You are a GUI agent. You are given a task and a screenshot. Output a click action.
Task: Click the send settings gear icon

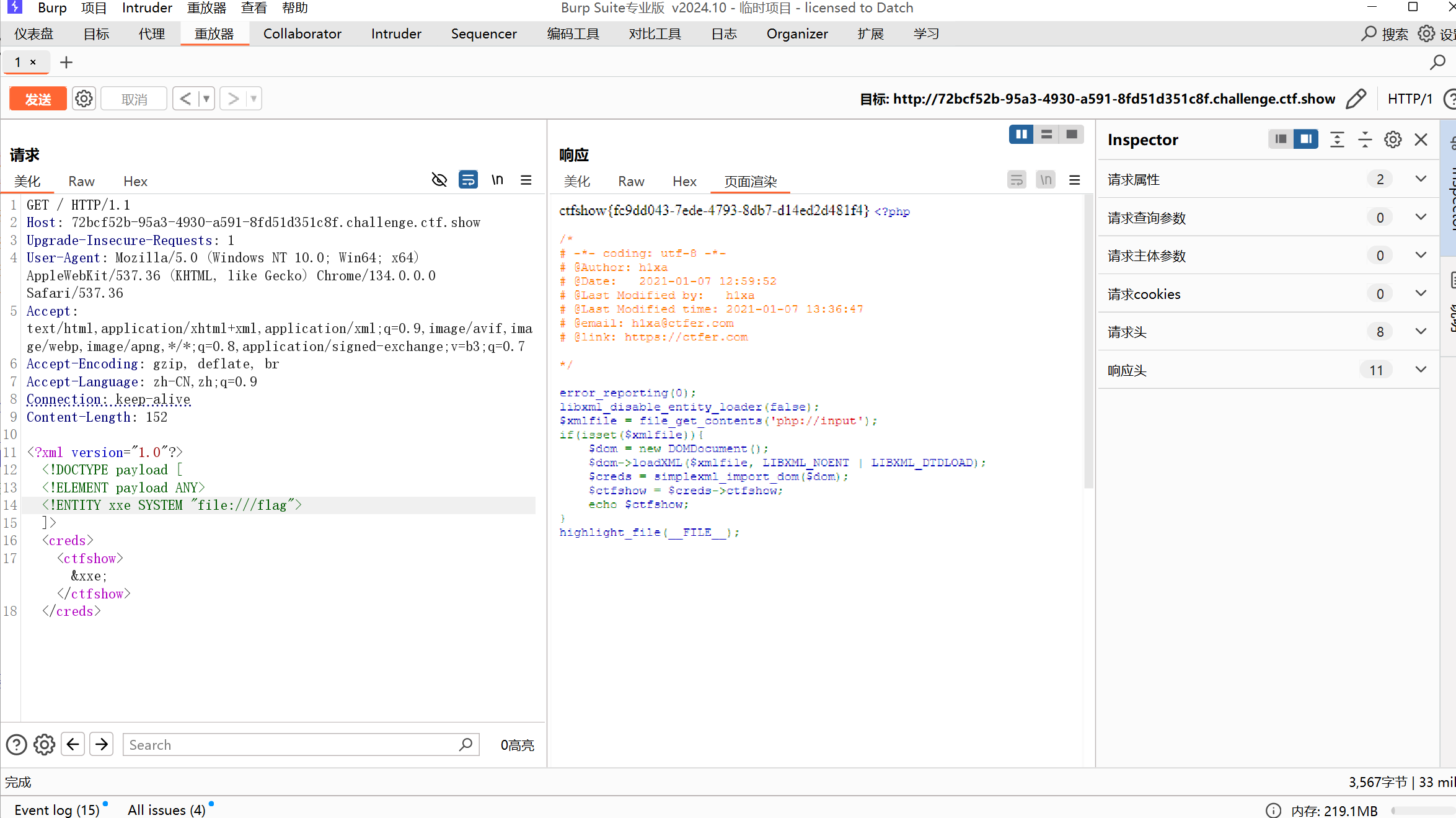click(x=84, y=99)
